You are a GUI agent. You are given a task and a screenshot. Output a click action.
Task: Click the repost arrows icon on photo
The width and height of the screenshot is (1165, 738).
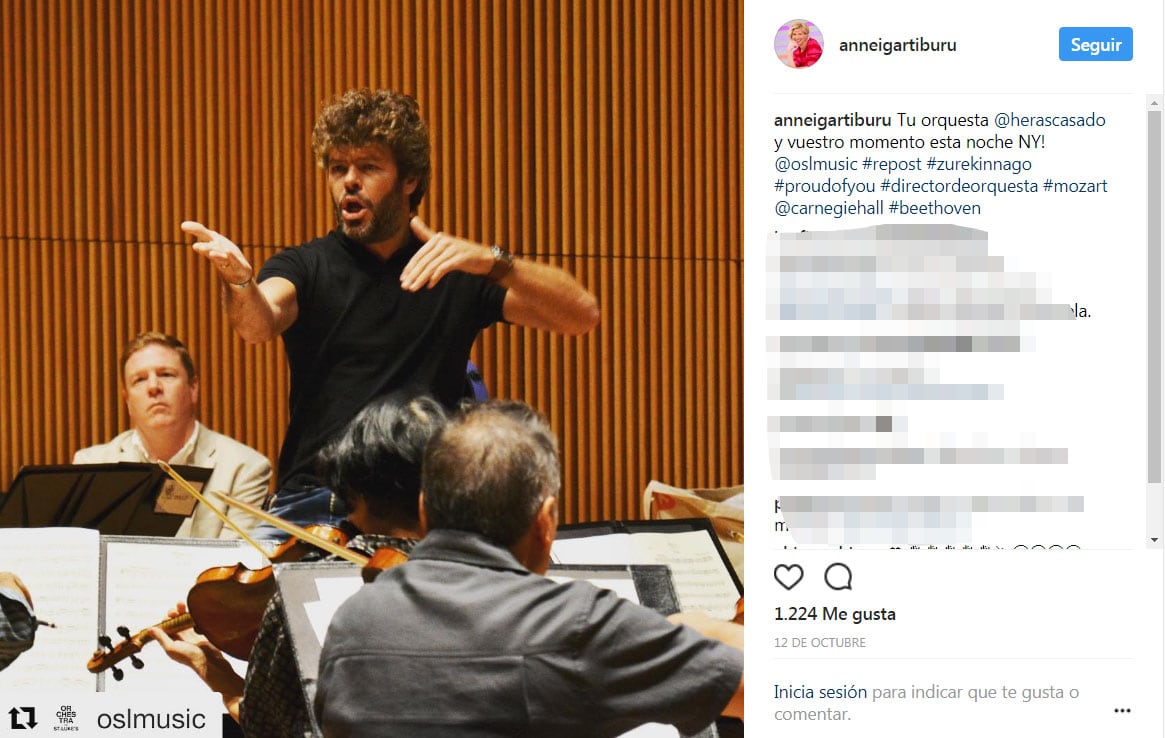pyautogui.click(x=22, y=718)
